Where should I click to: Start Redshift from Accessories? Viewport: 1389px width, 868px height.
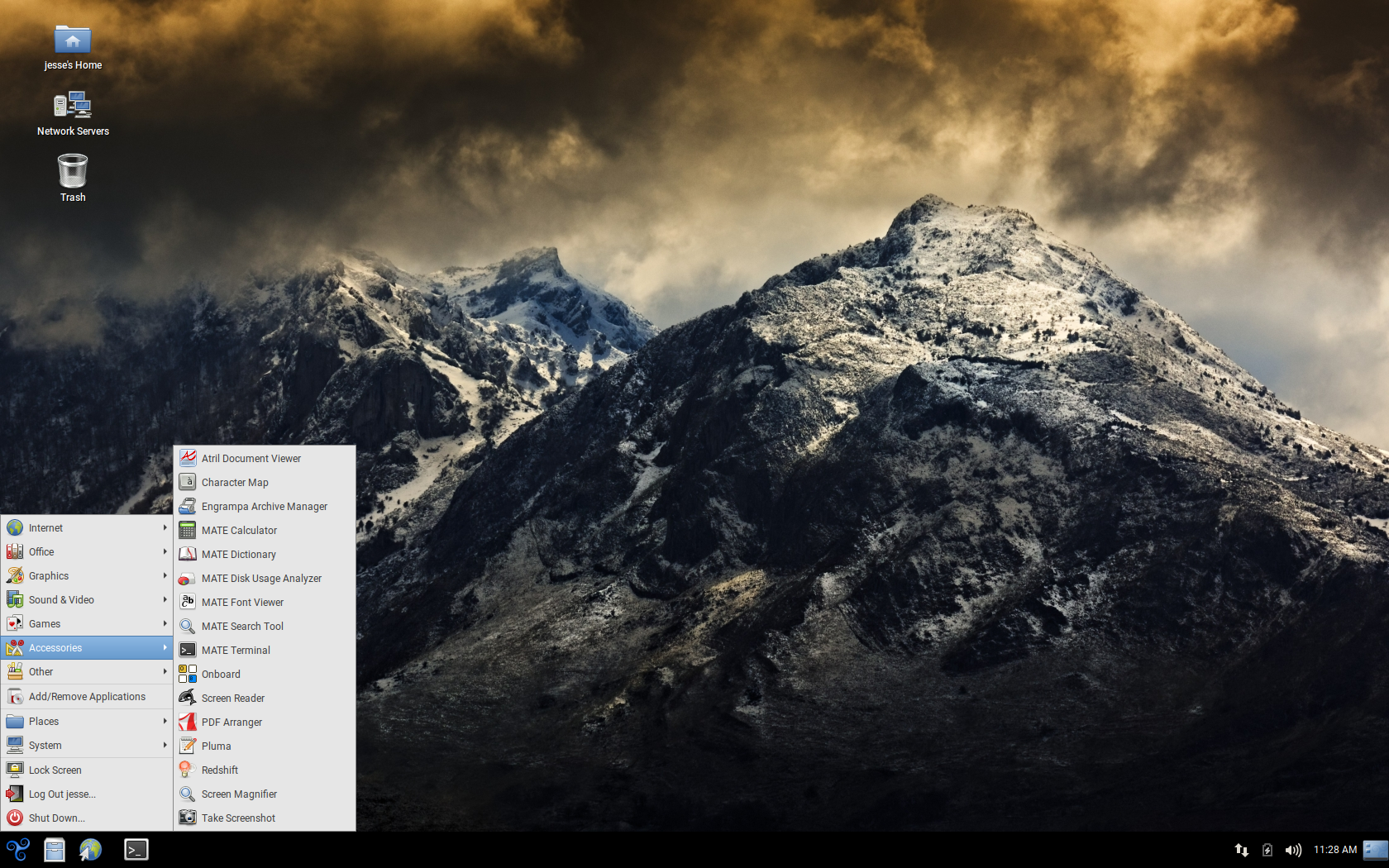click(265, 770)
